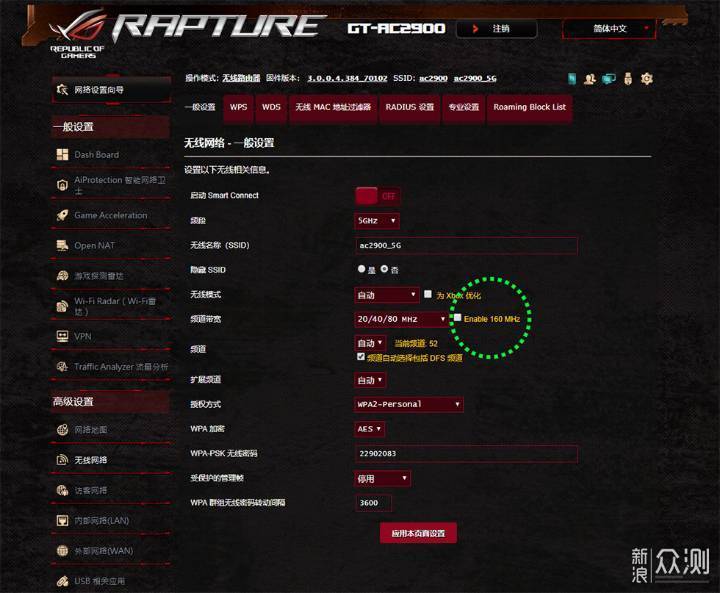Click the 网络设置向导 wizard icon
Viewport: 720px width, 593px height.
click(62, 90)
